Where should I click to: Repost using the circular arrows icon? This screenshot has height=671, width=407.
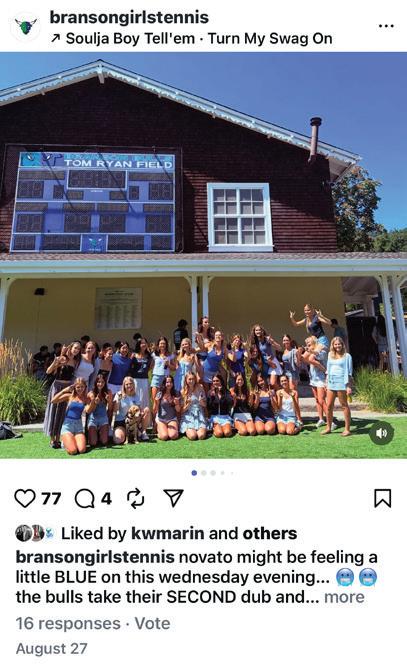click(x=136, y=499)
